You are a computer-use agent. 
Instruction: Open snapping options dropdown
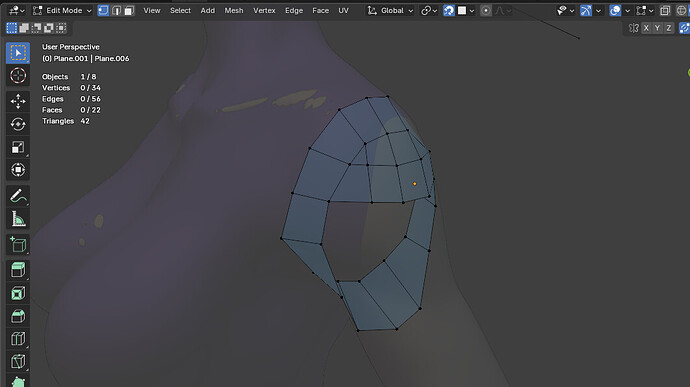tap(466, 10)
